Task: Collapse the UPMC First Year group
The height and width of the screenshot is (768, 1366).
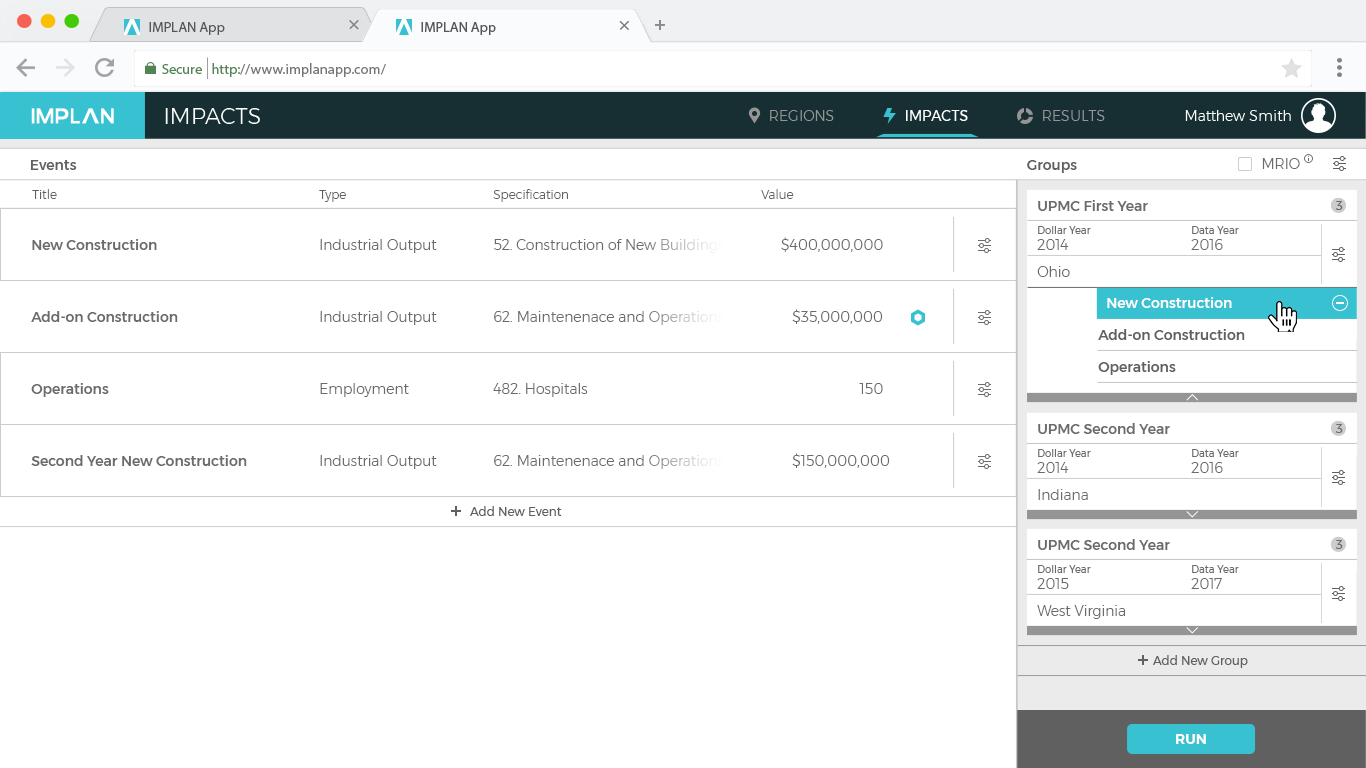Action: 1192,398
